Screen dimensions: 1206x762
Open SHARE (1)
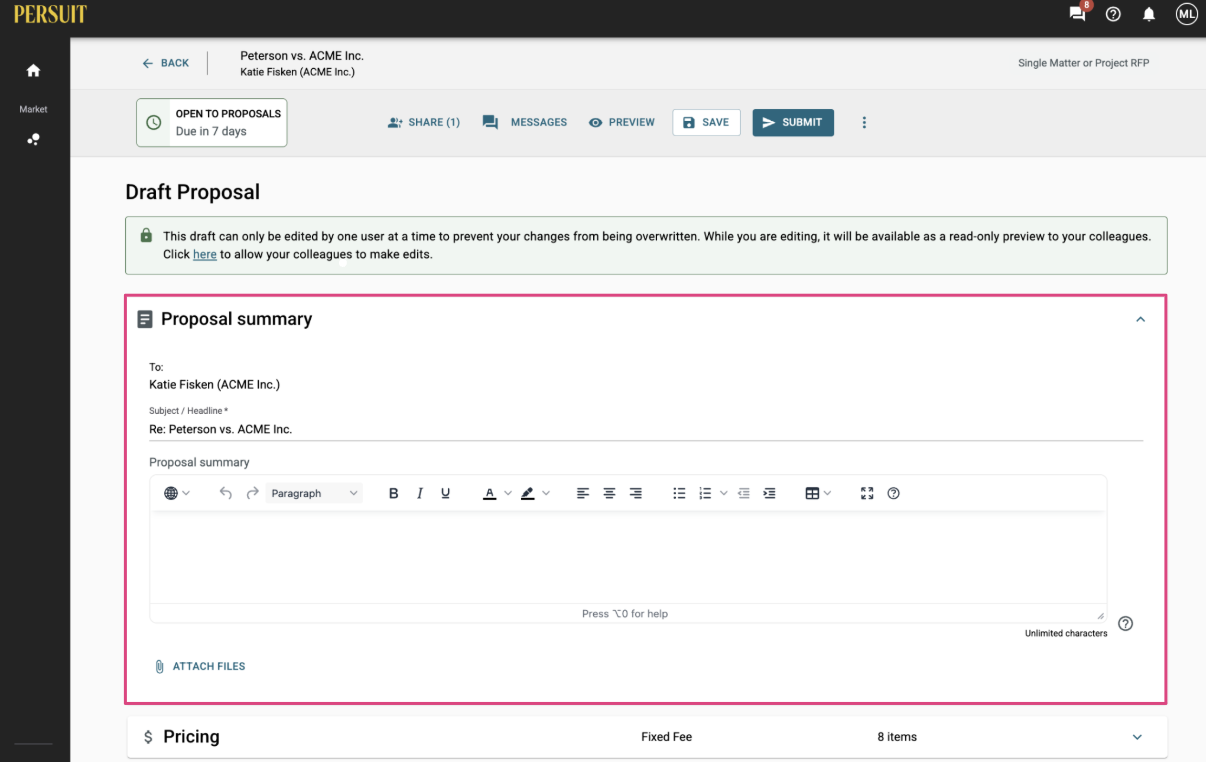tap(423, 122)
